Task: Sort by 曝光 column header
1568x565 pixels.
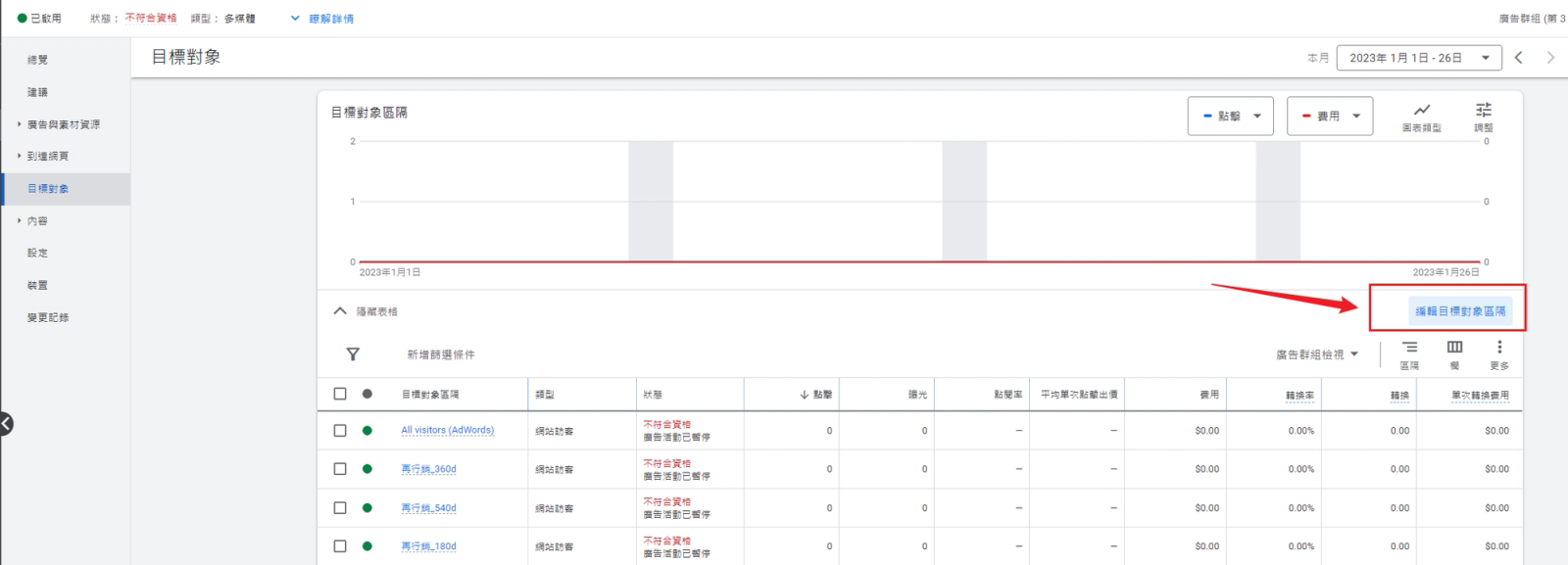Action: [x=917, y=395]
